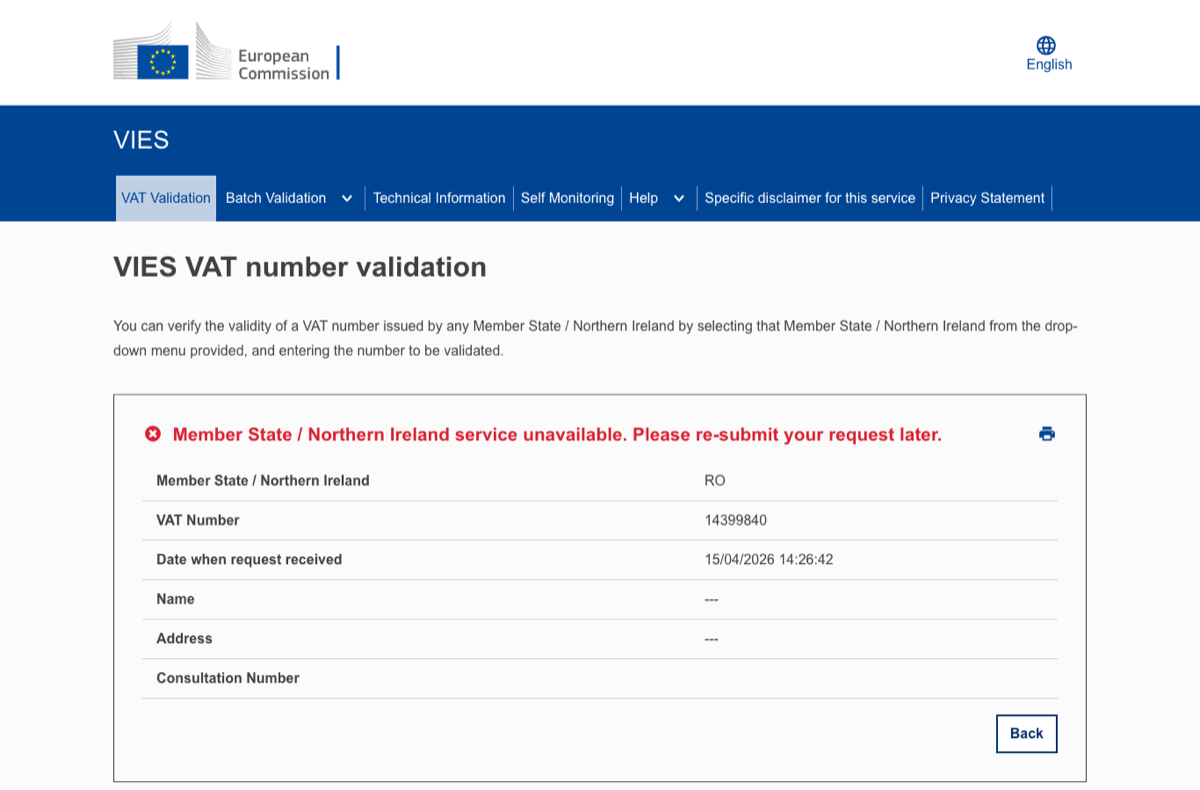Click the request date 15/04/2026 value
The height and width of the screenshot is (790, 1200).
pos(769,560)
